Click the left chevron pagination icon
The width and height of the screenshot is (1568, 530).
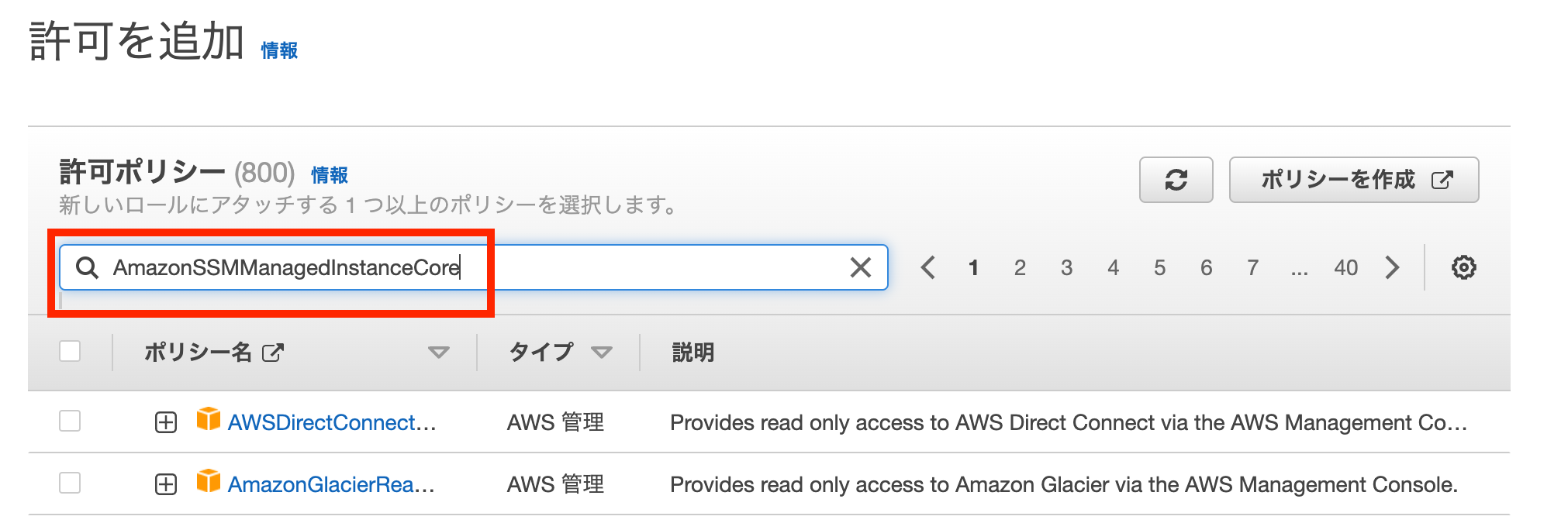[x=928, y=267]
